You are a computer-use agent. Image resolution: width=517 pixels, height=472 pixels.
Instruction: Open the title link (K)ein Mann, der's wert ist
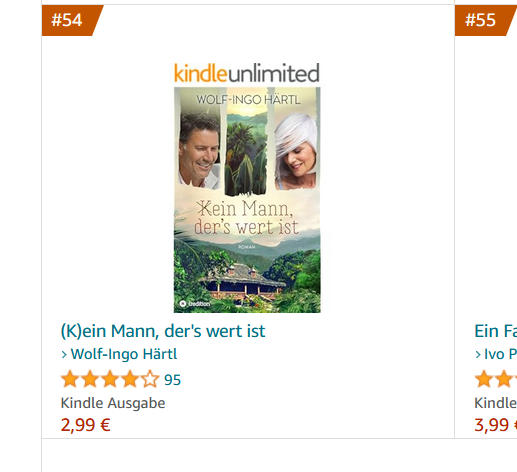[x=163, y=331]
